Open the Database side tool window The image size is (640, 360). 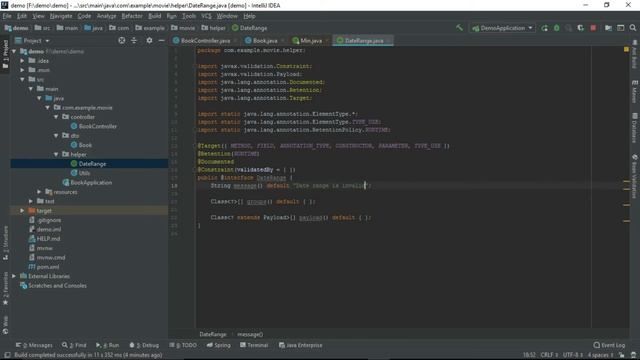(x=634, y=128)
